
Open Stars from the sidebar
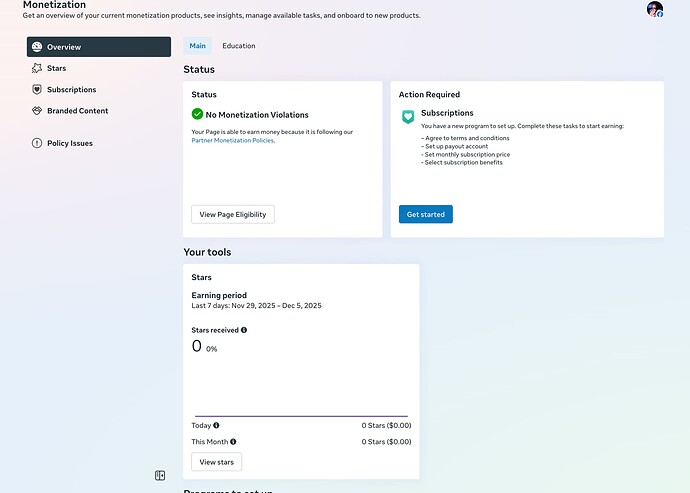(56, 68)
